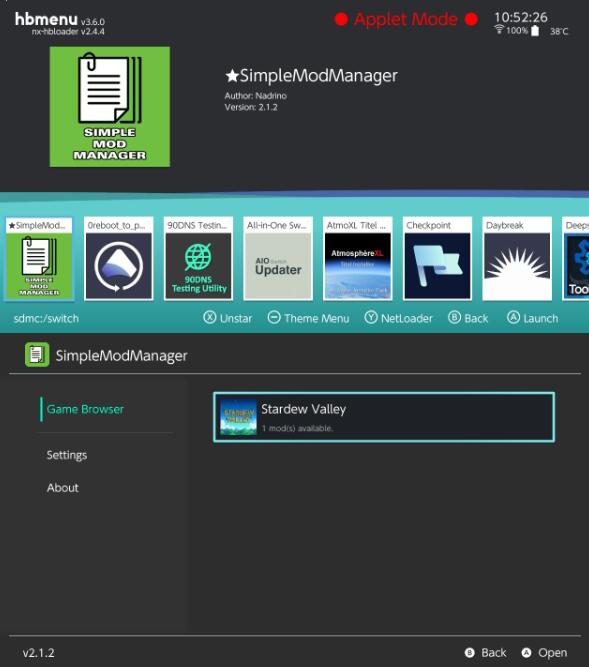Click the large Simple Mod Manager logo
The image size is (589, 667).
pyautogui.click(x=110, y=107)
